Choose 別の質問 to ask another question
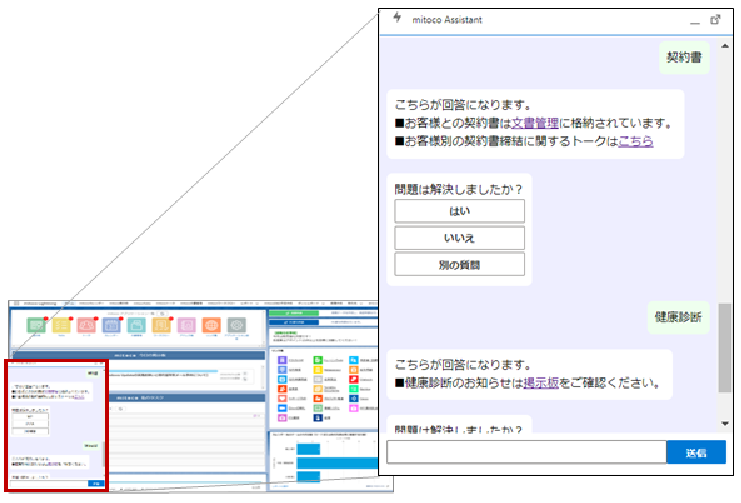This screenshot has height=503, width=741. tap(459, 264)
